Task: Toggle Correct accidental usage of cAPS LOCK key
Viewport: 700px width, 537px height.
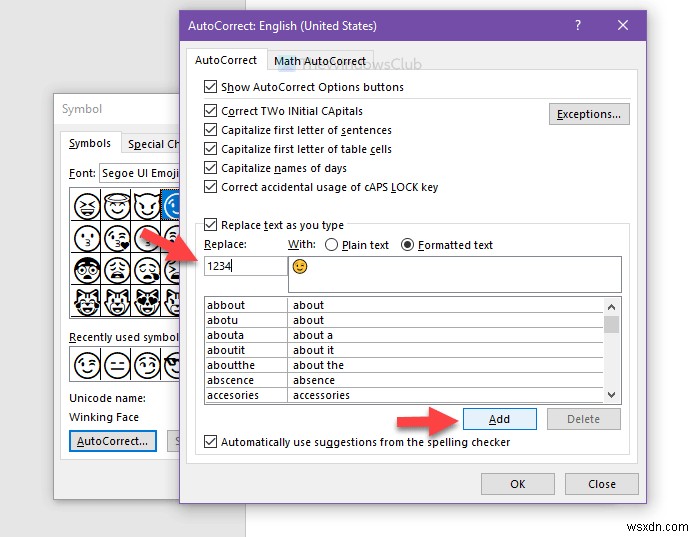Action: tap(210, 187)
